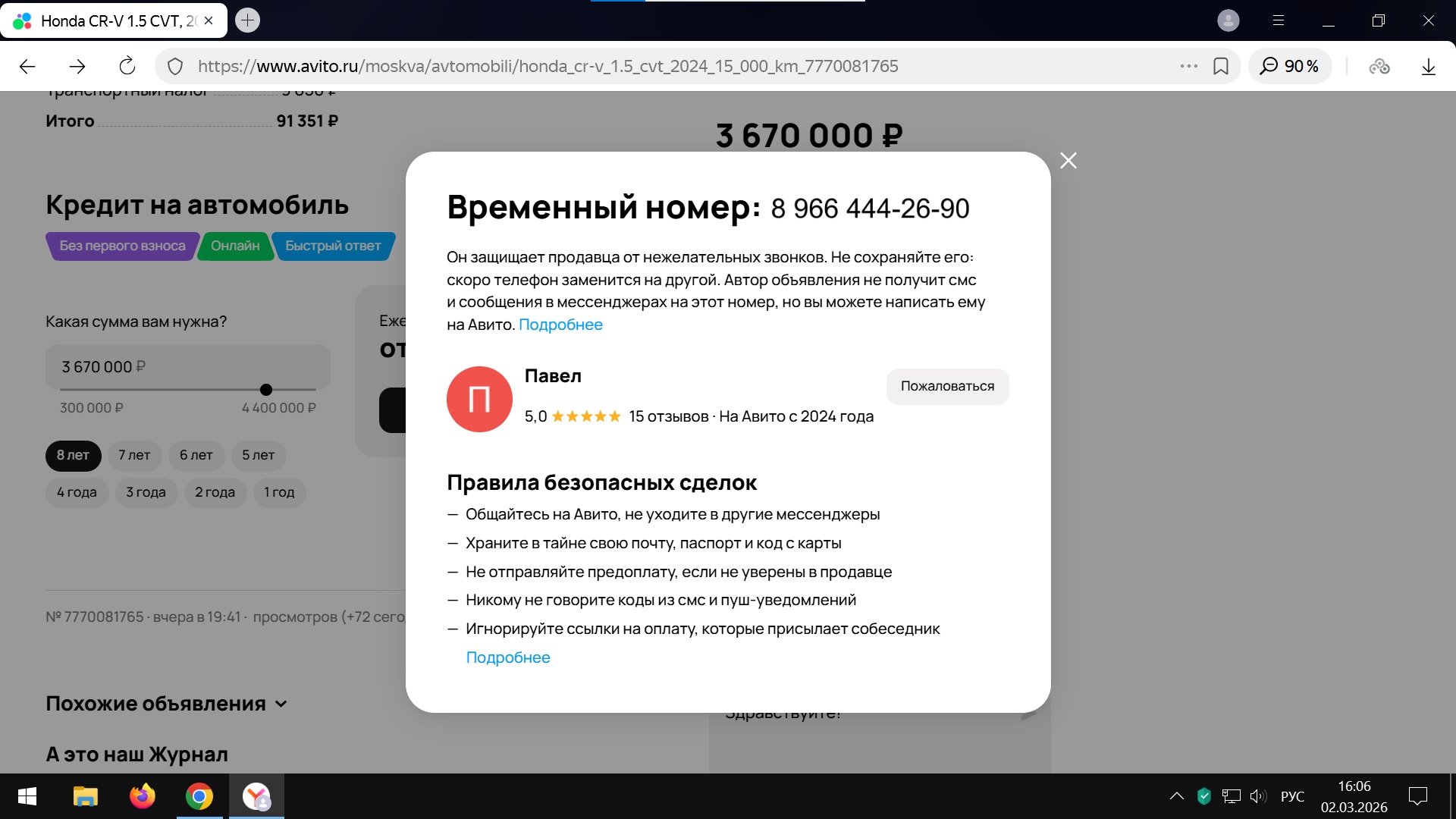Pick the 1 год loan term
This screenshot has width=1456, height=819.
coord(279,492)
